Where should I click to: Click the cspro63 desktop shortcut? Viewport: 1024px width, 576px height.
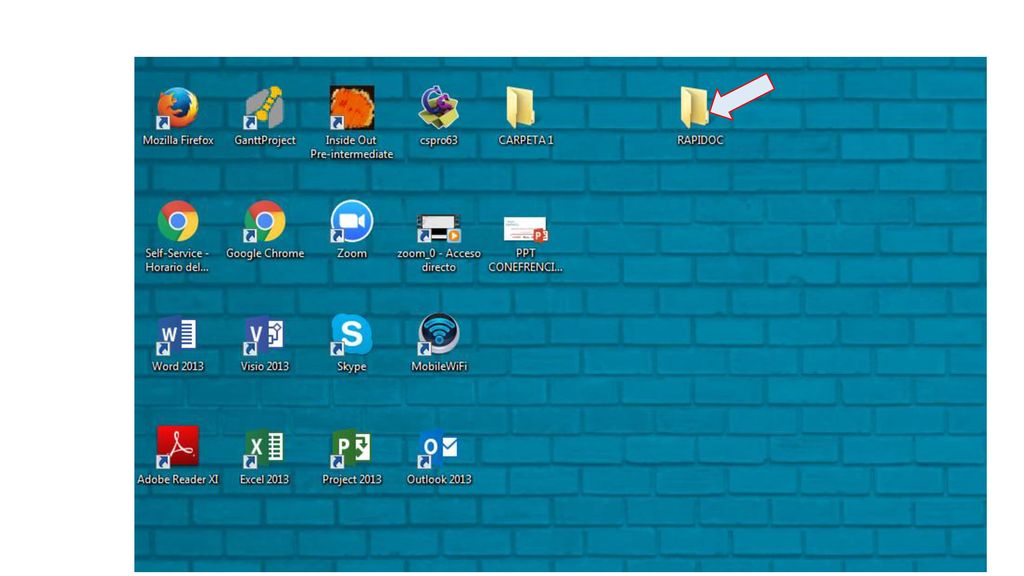pos(438,108)
